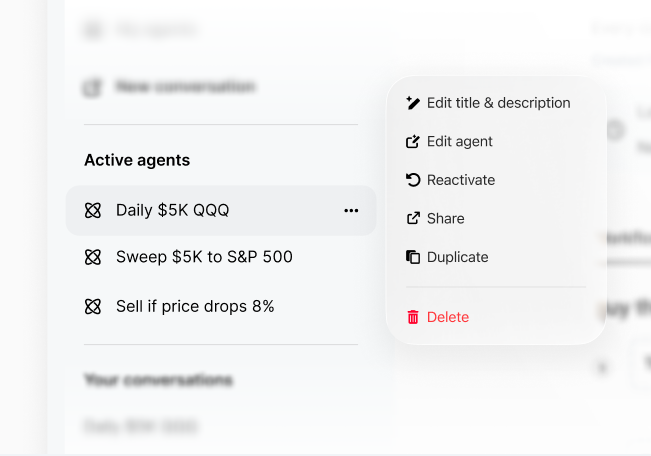Open the Sweep $5K to S&P 500 agent
Viewport: 651px width, 456px height.
tap(204, 257)
